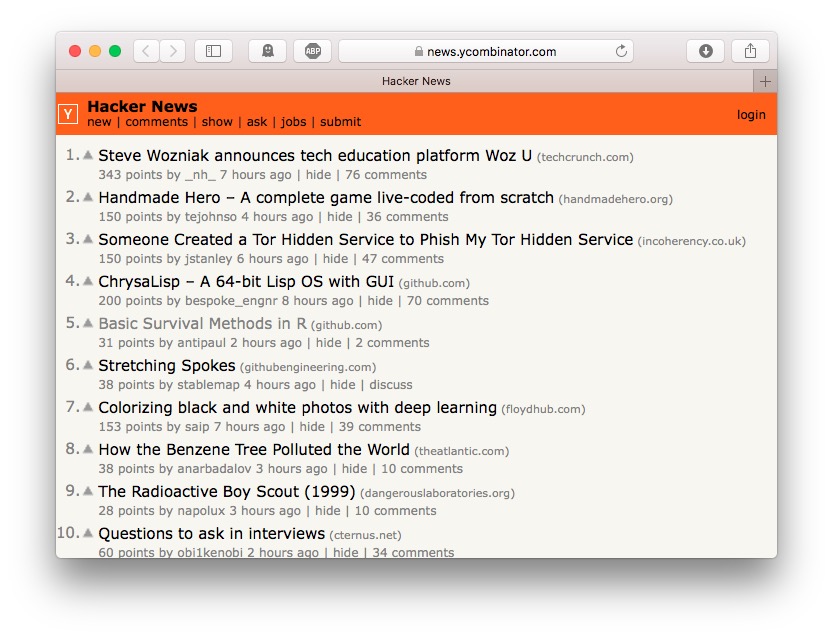Filter by githubengineering.com domain
The image size is (833, 638).
(308, 367)
